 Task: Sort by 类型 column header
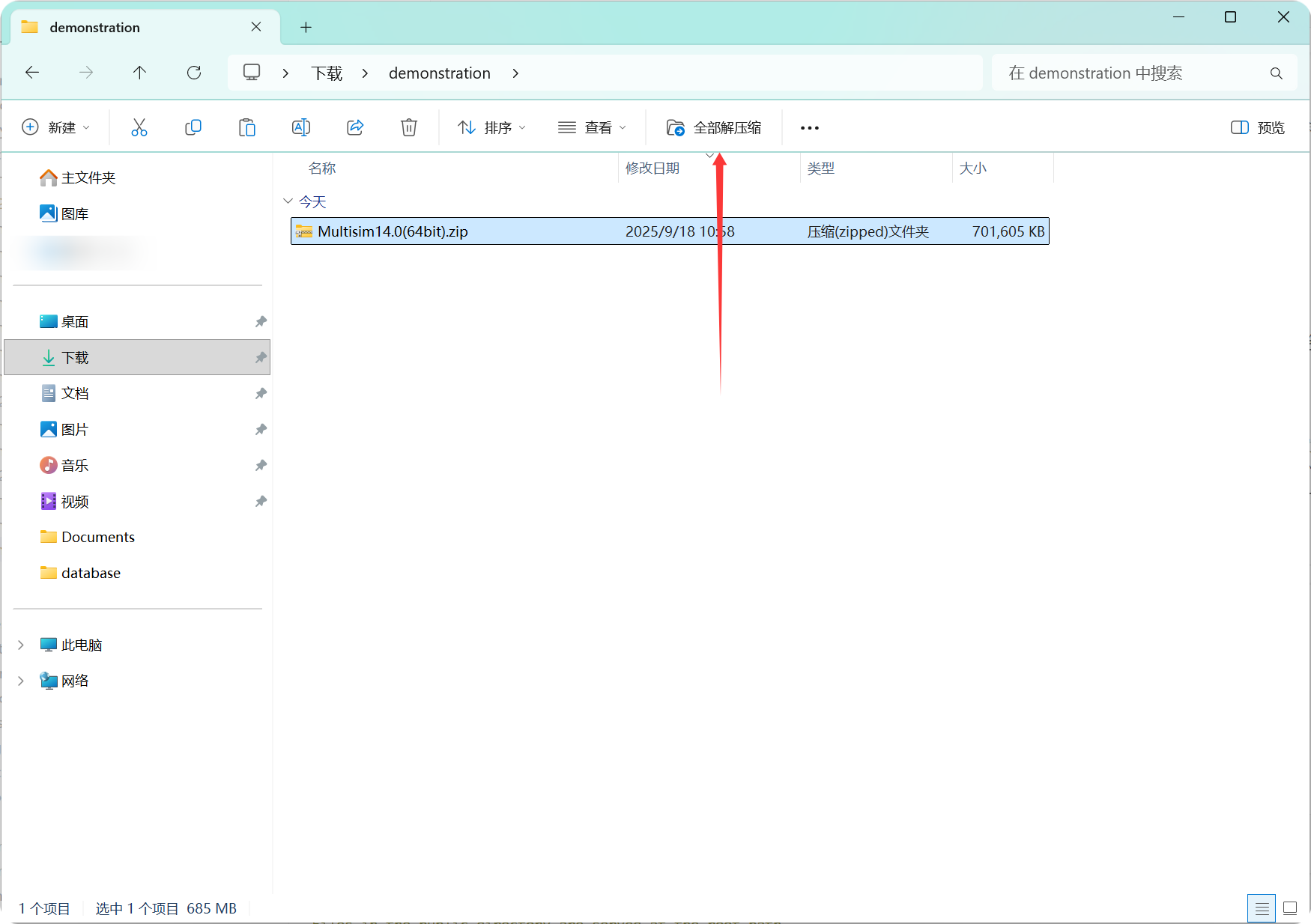click(x=821, y=168)
